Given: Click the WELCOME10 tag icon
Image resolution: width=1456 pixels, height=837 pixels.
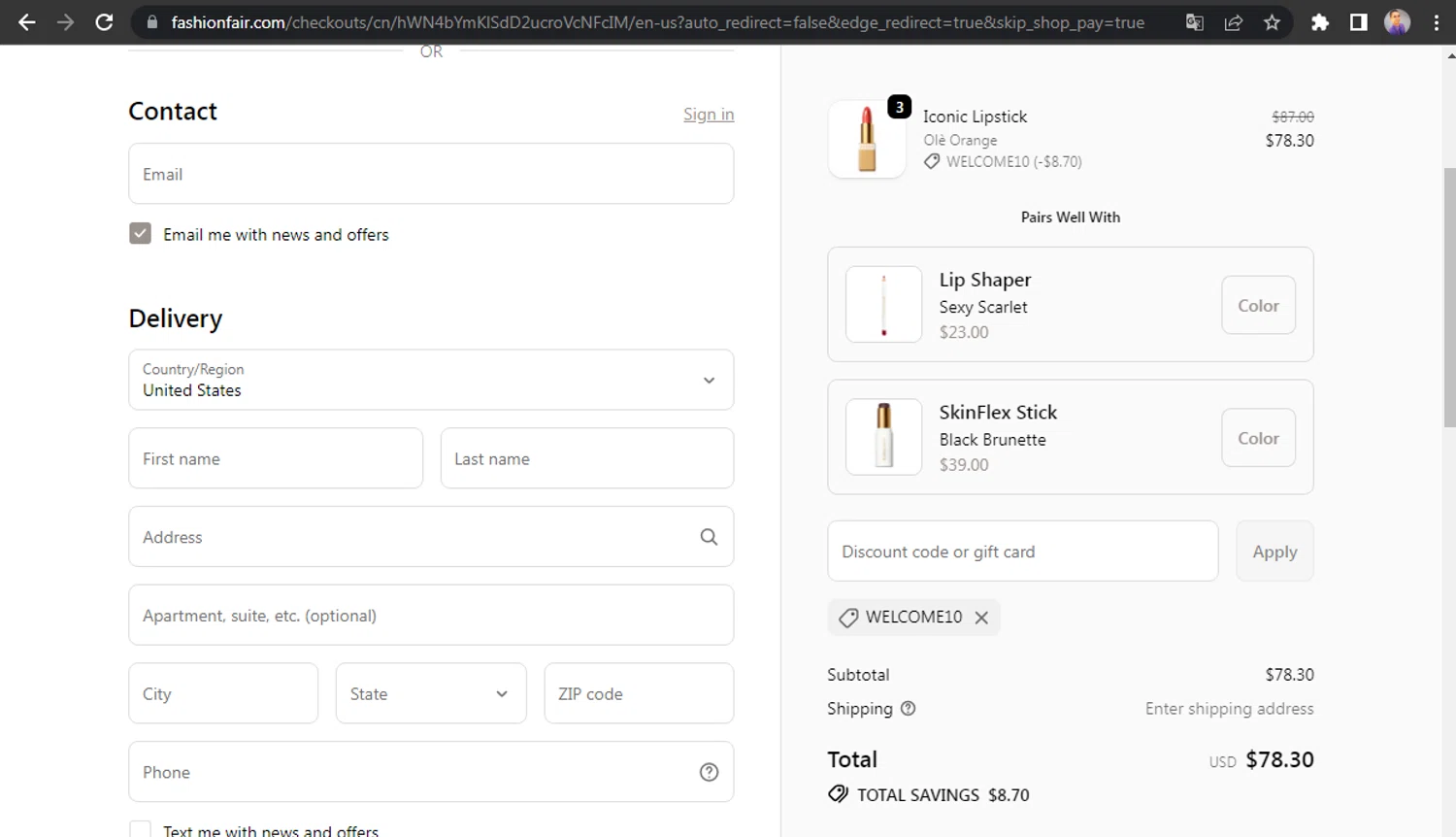Looking at the screenshot, I should click(848, 618).
